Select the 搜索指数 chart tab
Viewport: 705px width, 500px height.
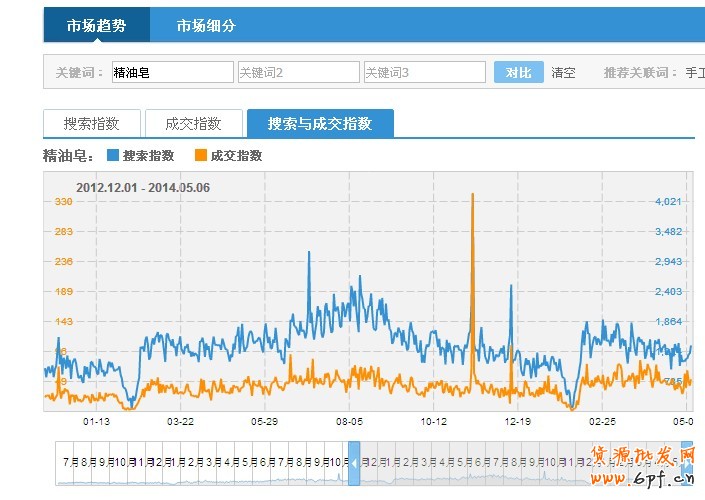pos(92,124)
